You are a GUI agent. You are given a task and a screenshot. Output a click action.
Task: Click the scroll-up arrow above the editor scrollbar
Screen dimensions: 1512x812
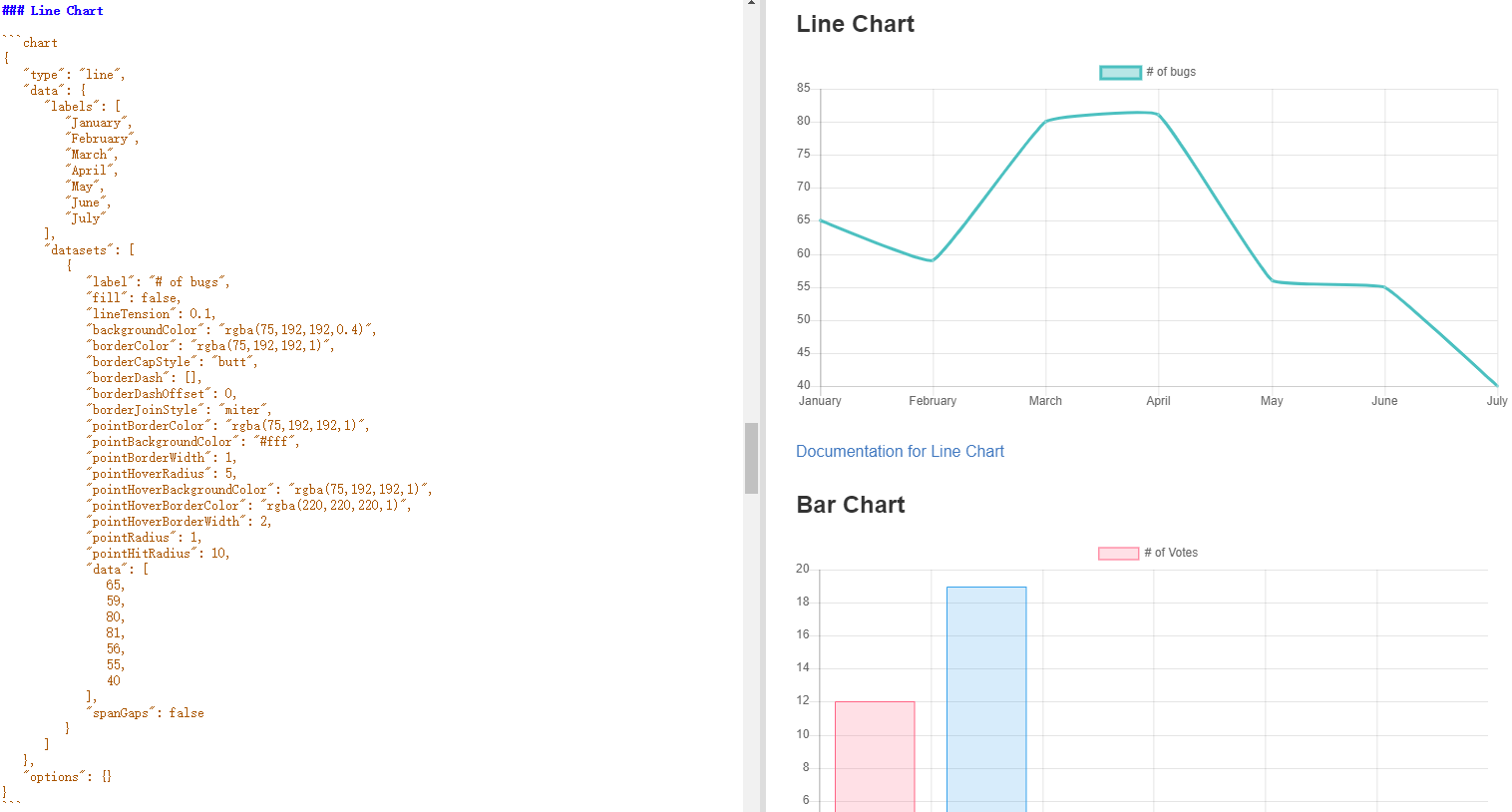(x=751, y=4)
